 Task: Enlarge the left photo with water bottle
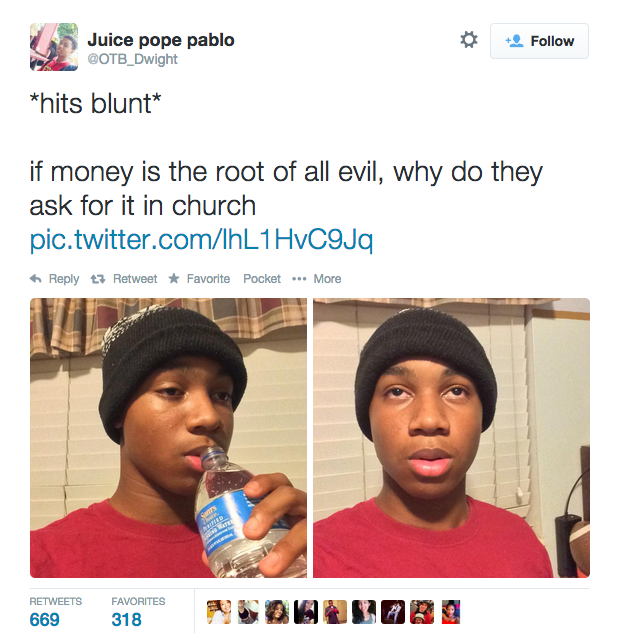[x=168, y=438]
